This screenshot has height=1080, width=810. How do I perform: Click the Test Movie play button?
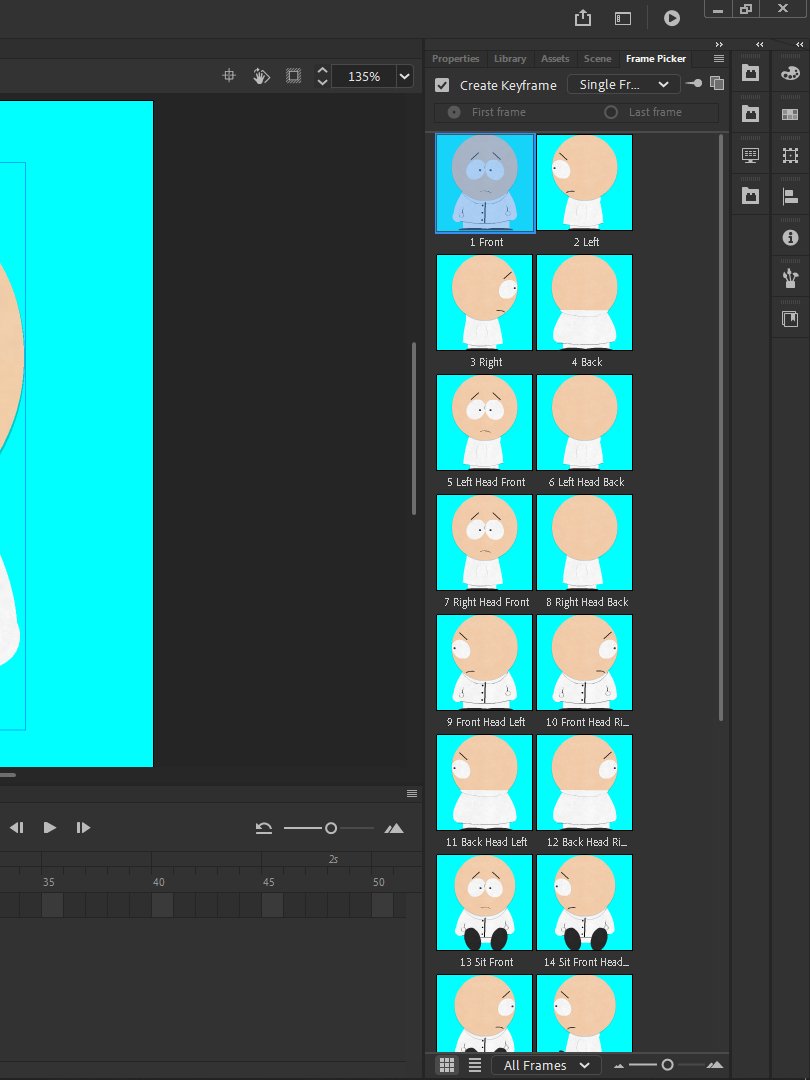coord(672,19)
